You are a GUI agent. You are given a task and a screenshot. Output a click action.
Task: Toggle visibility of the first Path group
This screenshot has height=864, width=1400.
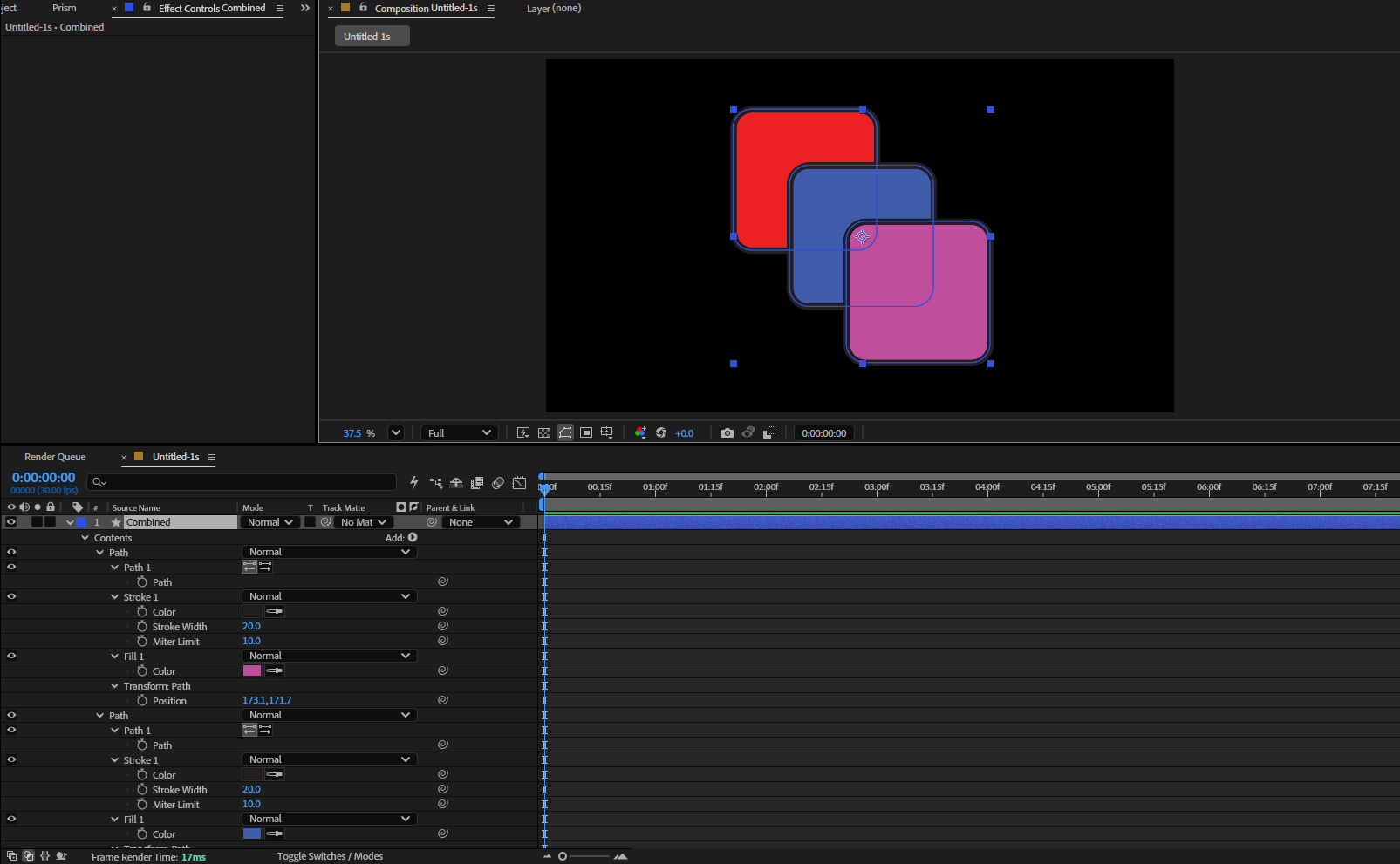coord(11,552)
